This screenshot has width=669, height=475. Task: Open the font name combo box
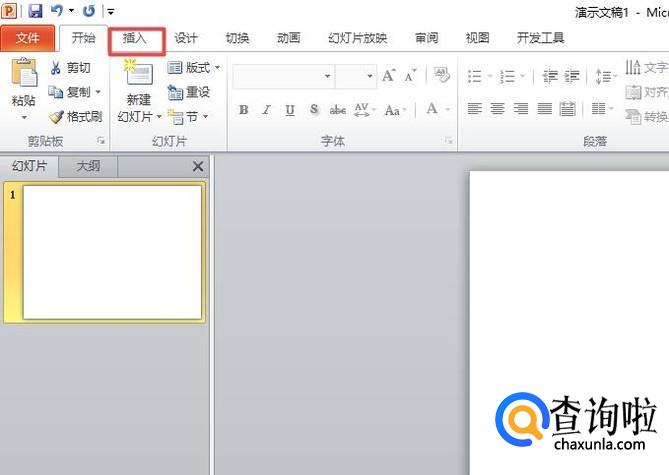click(x=283, y=76)
